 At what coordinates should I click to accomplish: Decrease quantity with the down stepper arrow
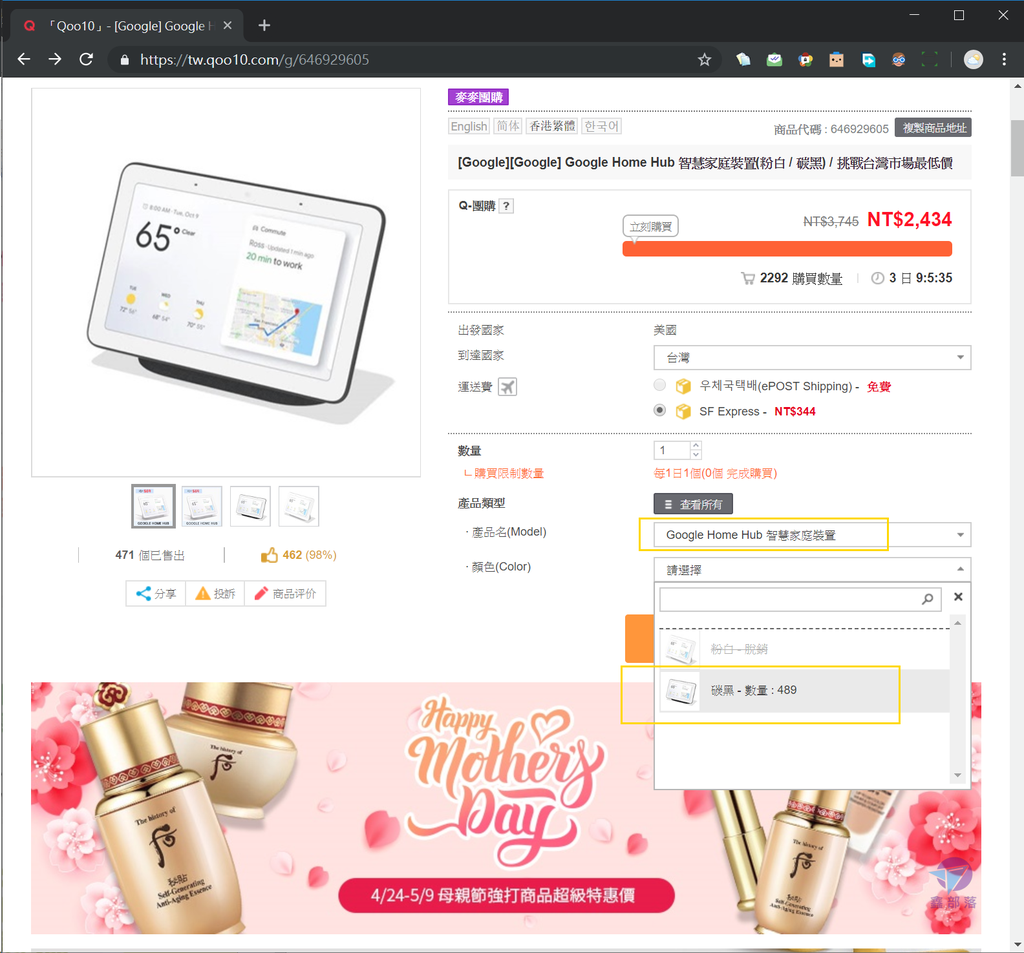coord(696,455)
